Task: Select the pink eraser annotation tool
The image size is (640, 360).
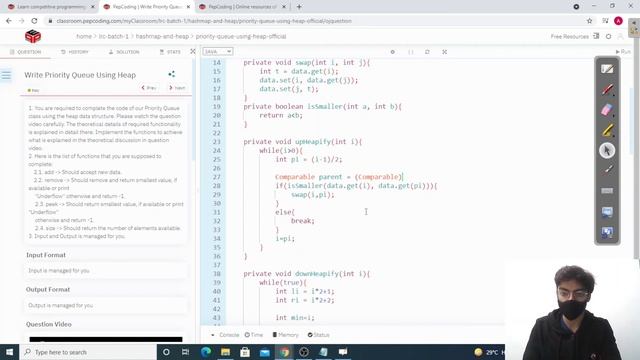Action: tap(607, 110)
